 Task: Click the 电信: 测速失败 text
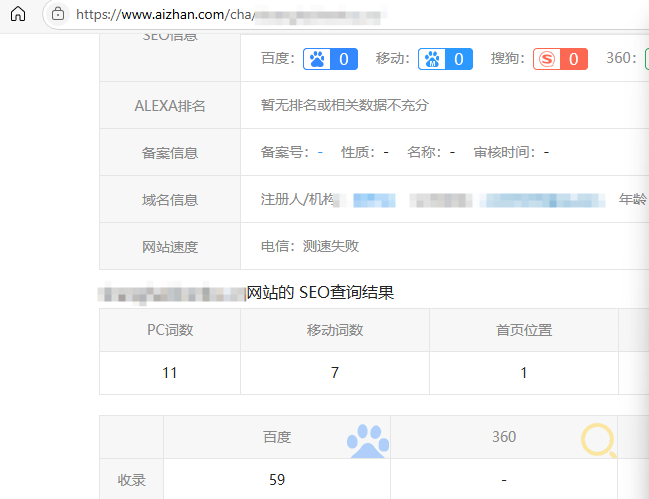click(x=310, y=246)
